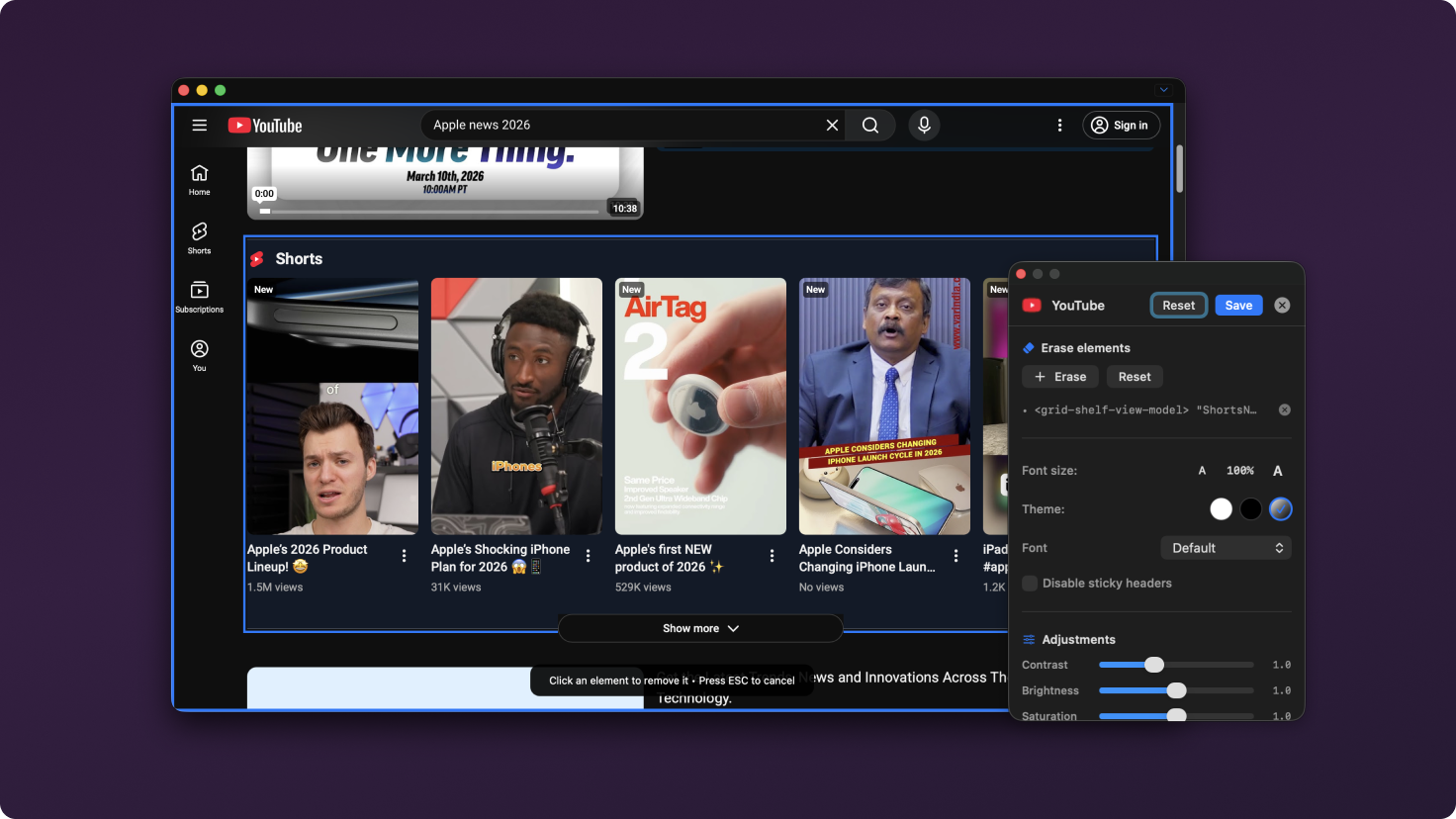Click the "Apple's 2026 Product Lineup!" title
Screen dimensions: 1456x819
pyautogui.click(x=307, y=558)
